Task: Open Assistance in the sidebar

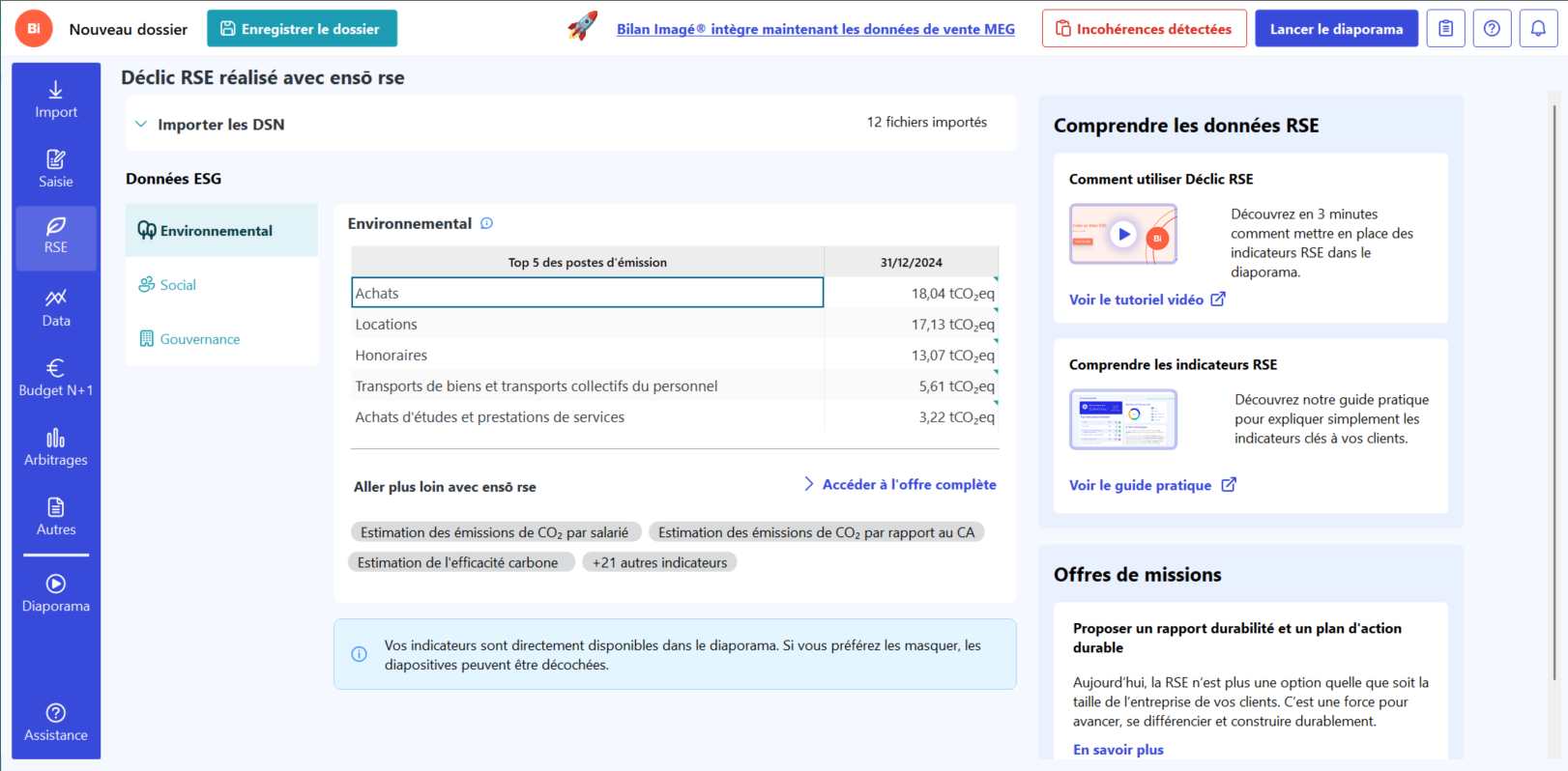Action: point(56,723)
